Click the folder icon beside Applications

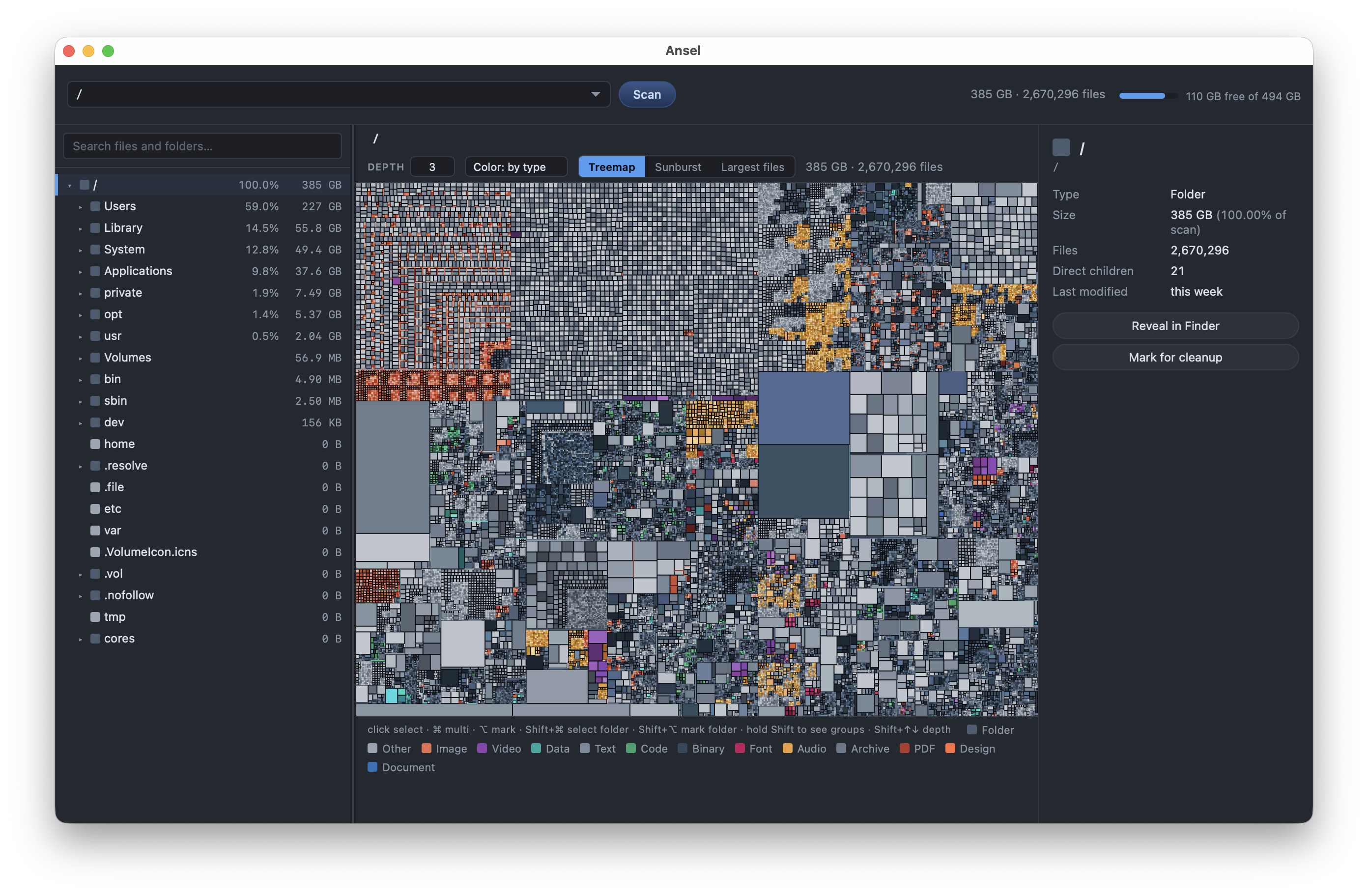click(x=95, y=271)
